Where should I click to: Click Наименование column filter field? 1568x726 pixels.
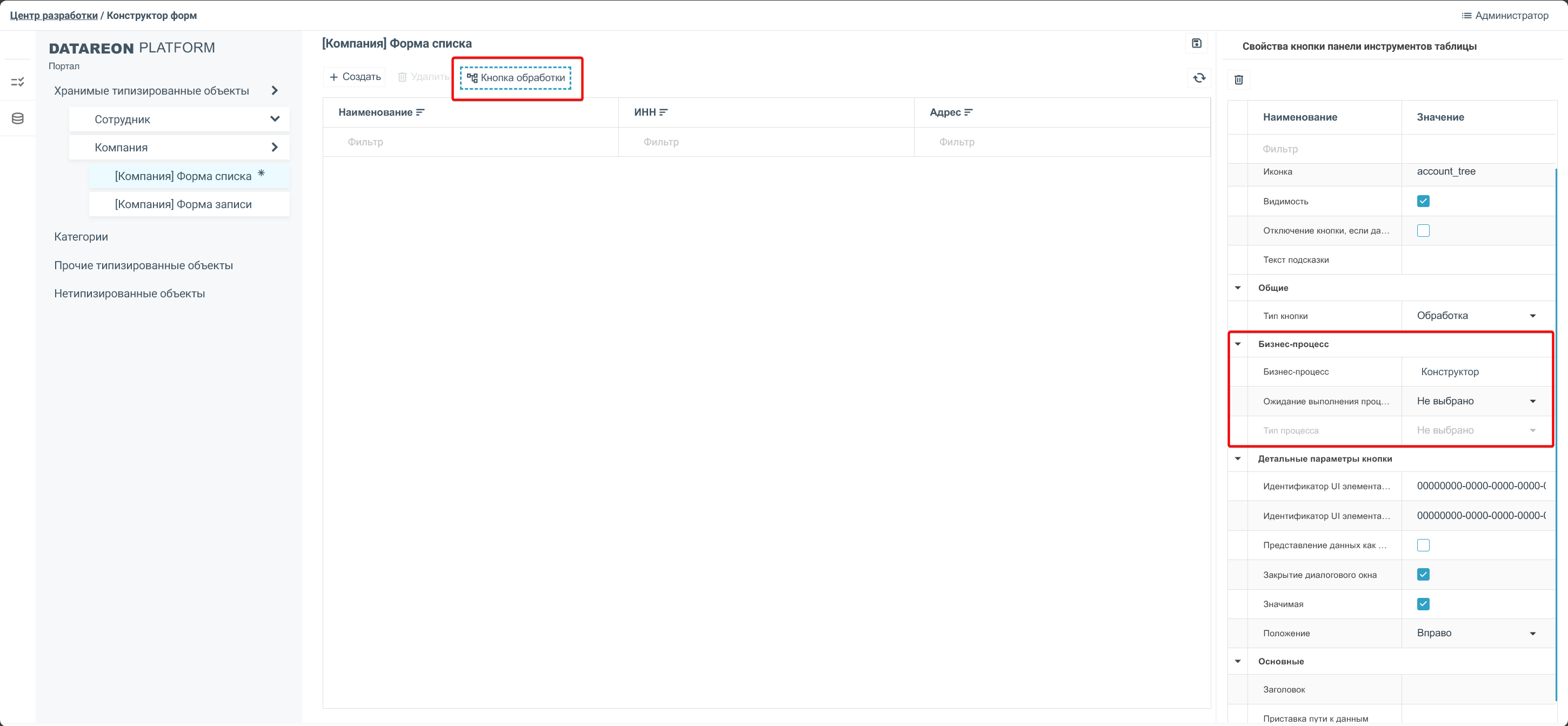point(470,142)
